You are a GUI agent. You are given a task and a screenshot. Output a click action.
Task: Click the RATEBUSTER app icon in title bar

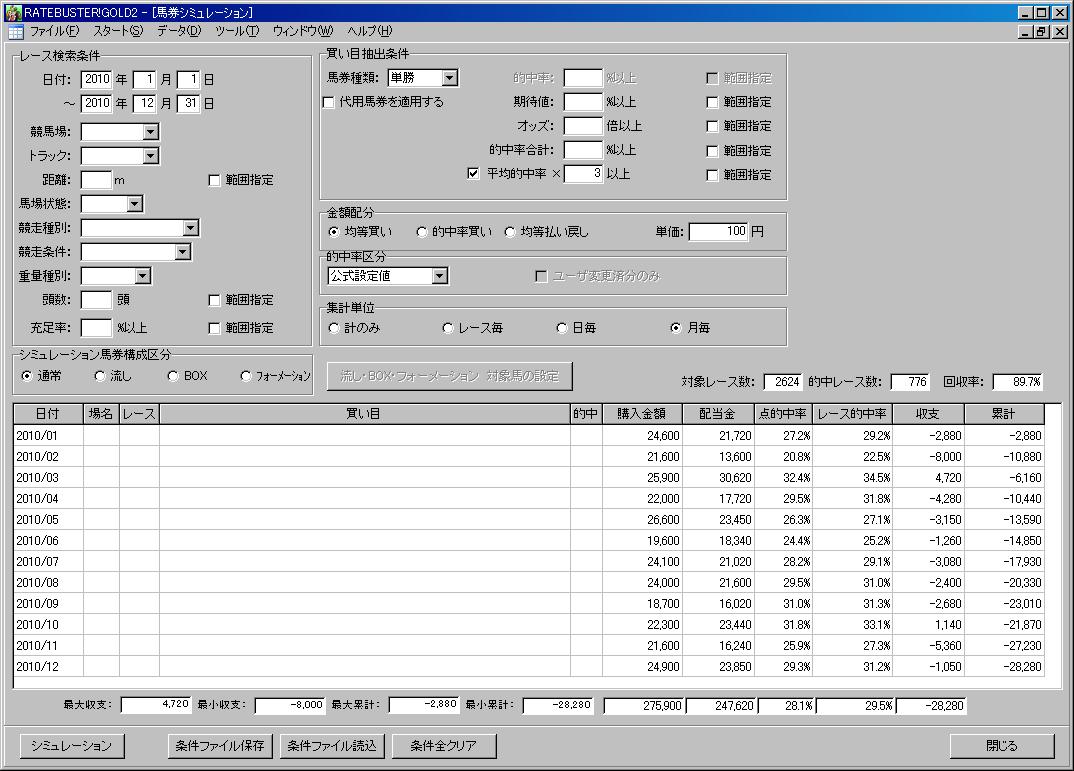13,12
